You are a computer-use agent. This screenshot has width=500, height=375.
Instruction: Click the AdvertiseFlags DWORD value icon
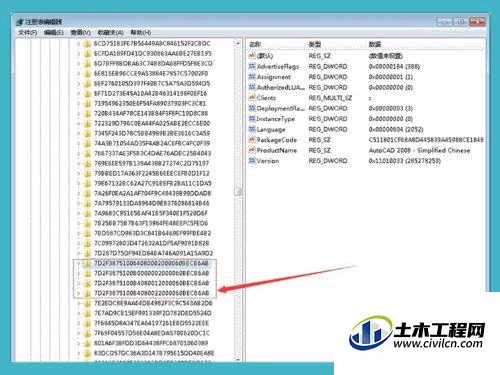[252, 66]
